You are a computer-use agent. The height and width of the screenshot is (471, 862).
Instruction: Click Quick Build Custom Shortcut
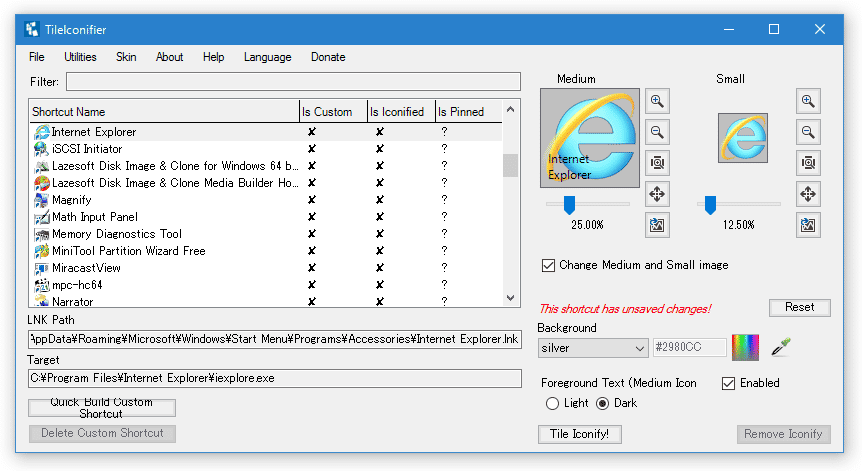click(102, 408)
